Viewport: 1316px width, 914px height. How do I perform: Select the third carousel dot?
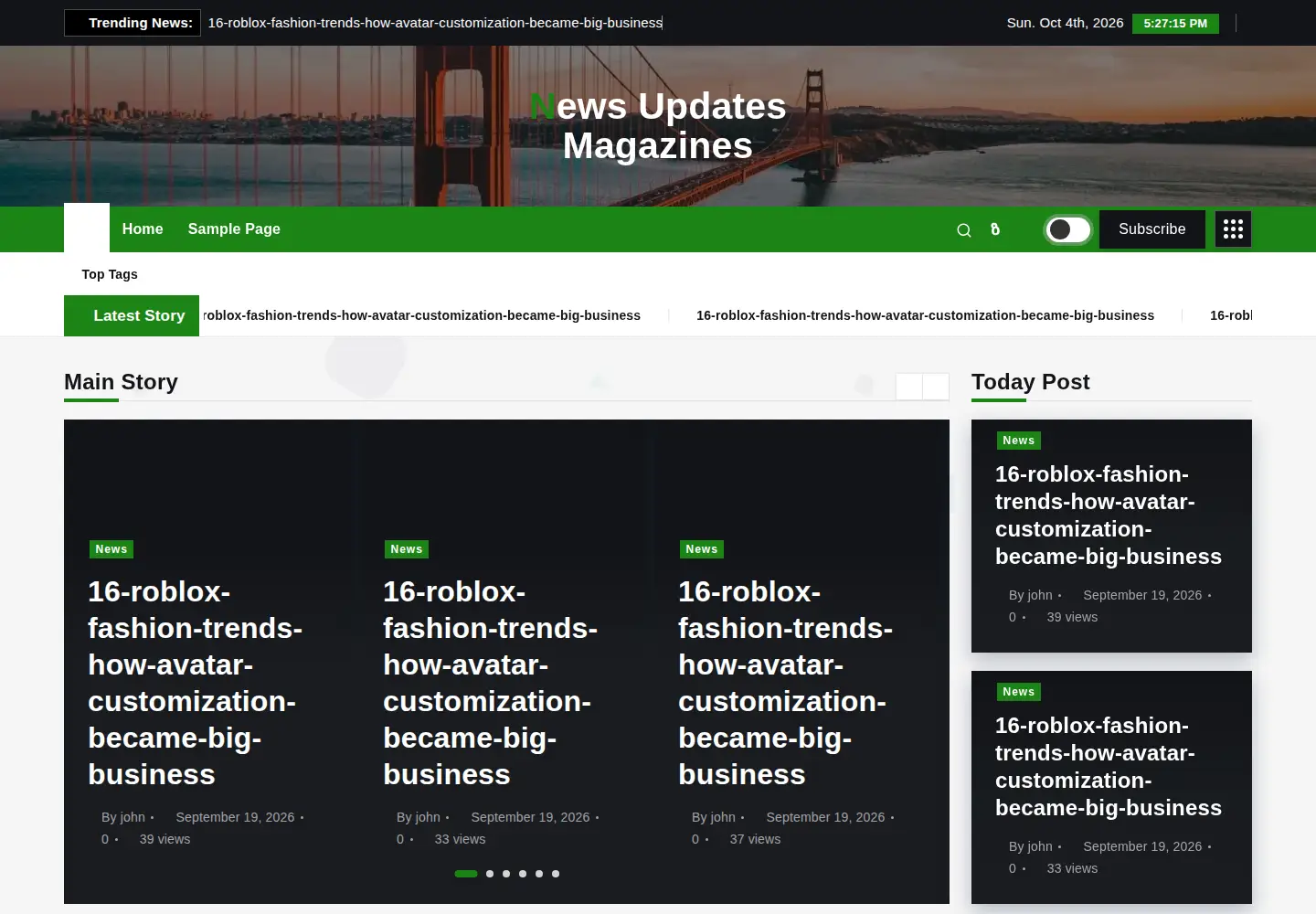(x=506, y=874)
